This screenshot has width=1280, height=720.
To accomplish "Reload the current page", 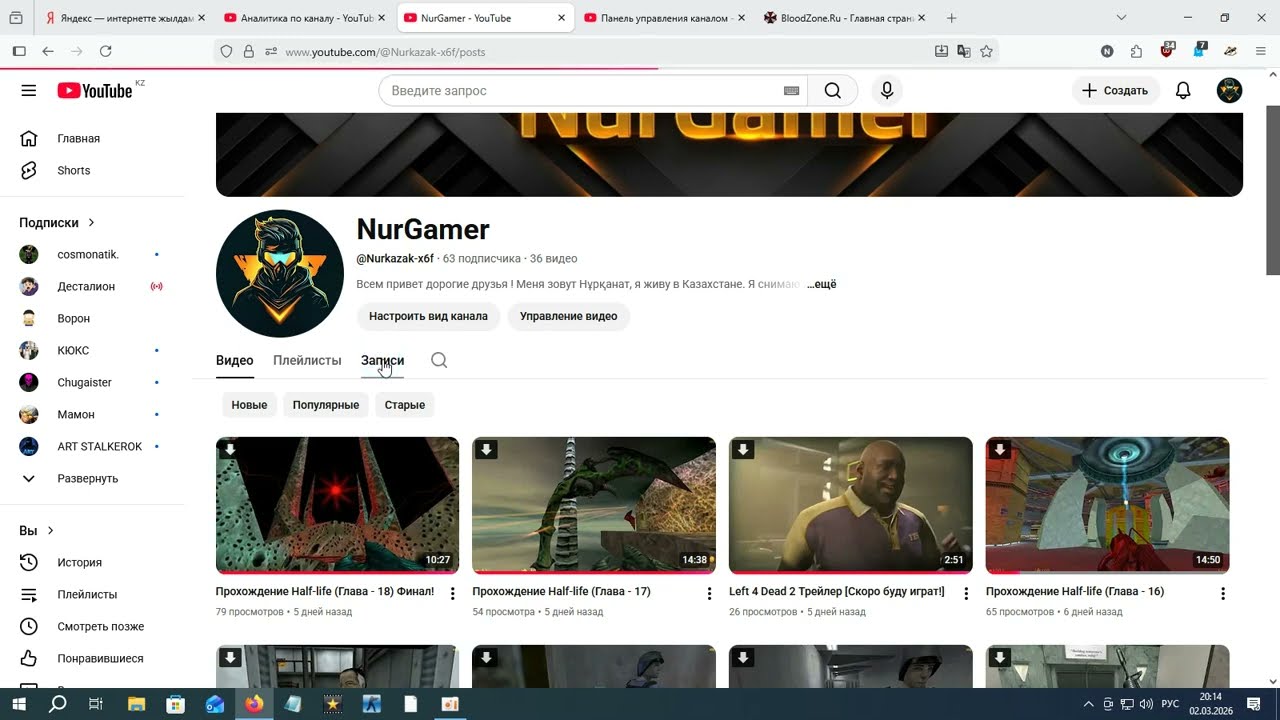I will pos(106,51).
